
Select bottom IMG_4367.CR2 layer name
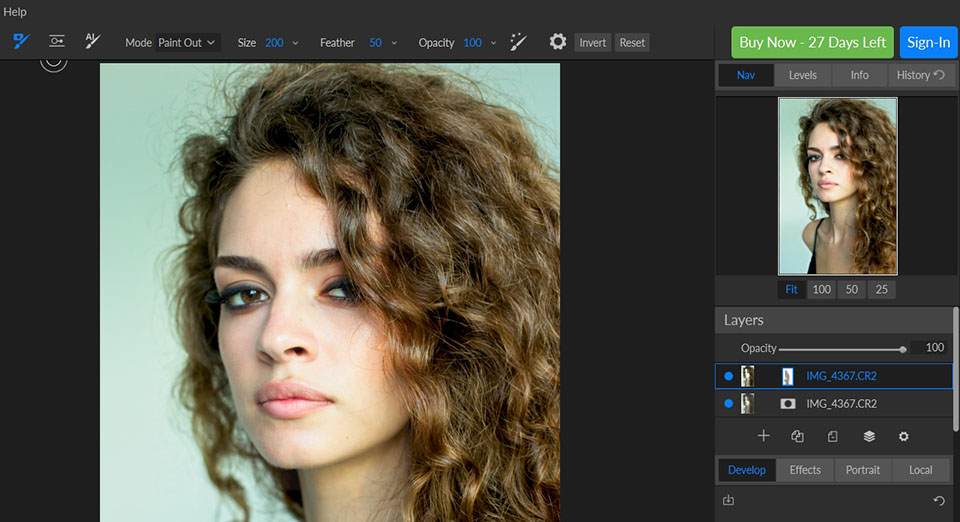coord(841,404)
